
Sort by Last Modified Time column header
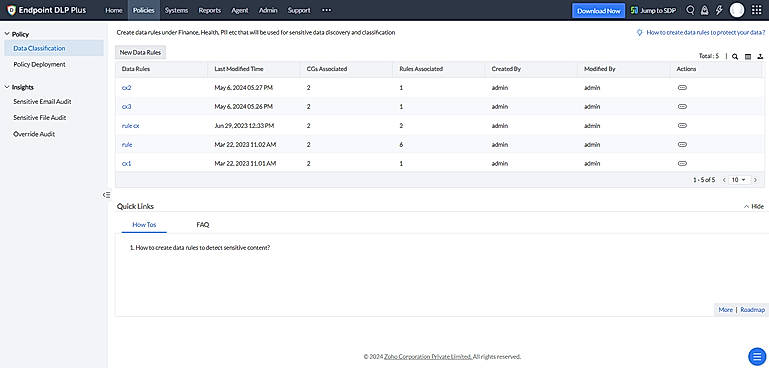tap(239, 69)
